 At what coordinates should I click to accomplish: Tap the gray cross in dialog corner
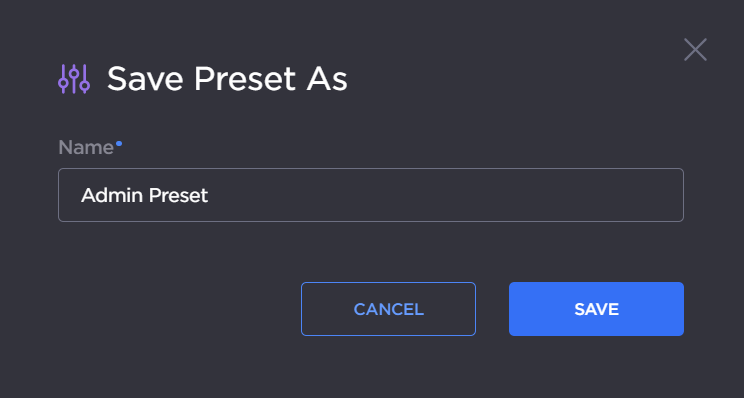(x=695, y=50)
